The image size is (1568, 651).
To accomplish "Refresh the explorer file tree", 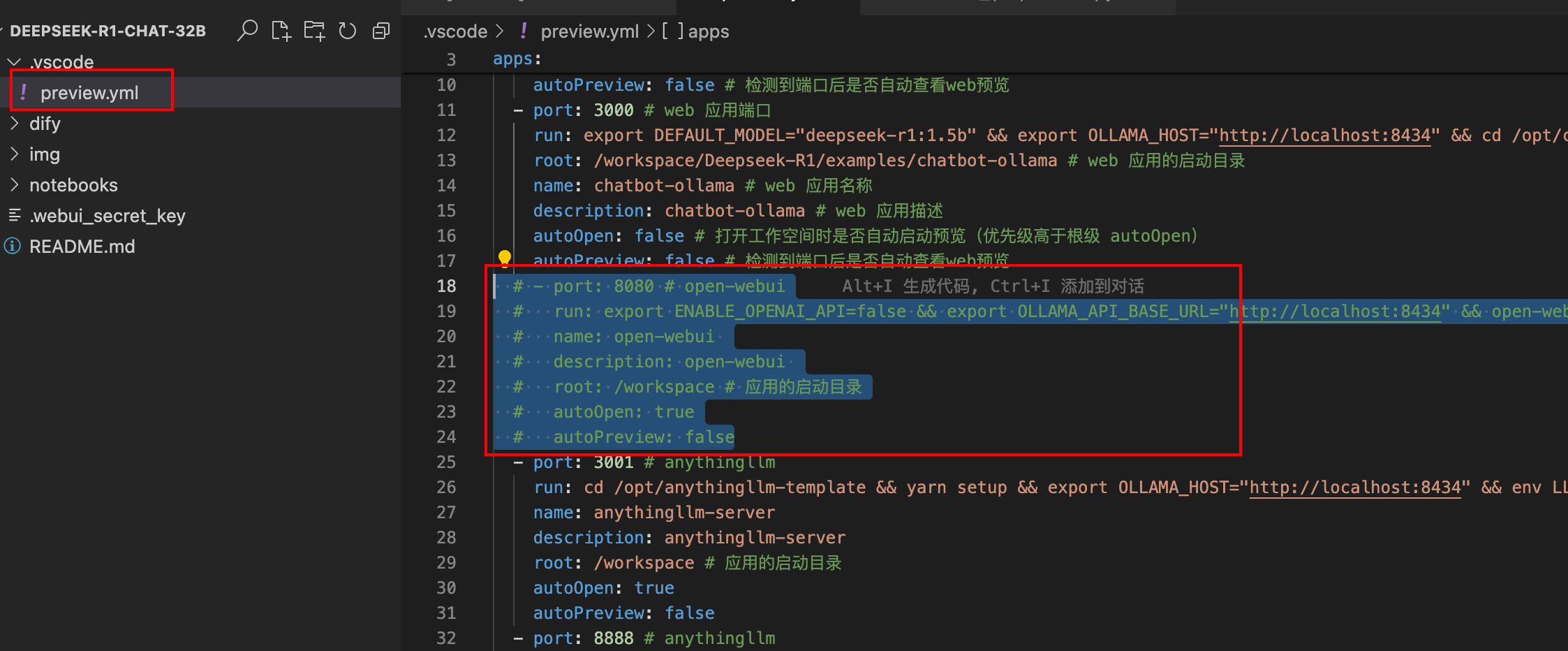I will [347, 31].
